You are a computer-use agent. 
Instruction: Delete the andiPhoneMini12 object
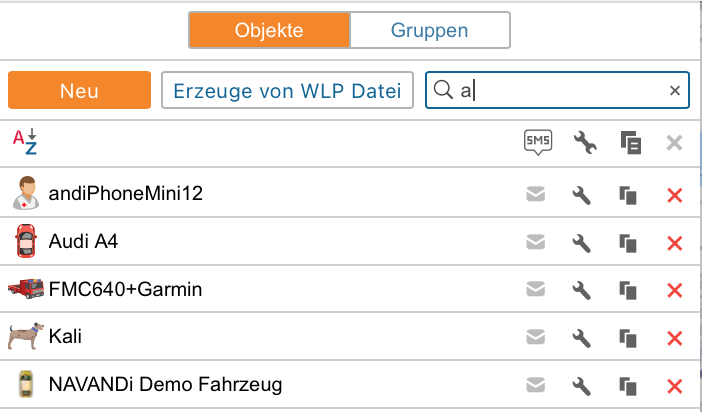[674, 195]
